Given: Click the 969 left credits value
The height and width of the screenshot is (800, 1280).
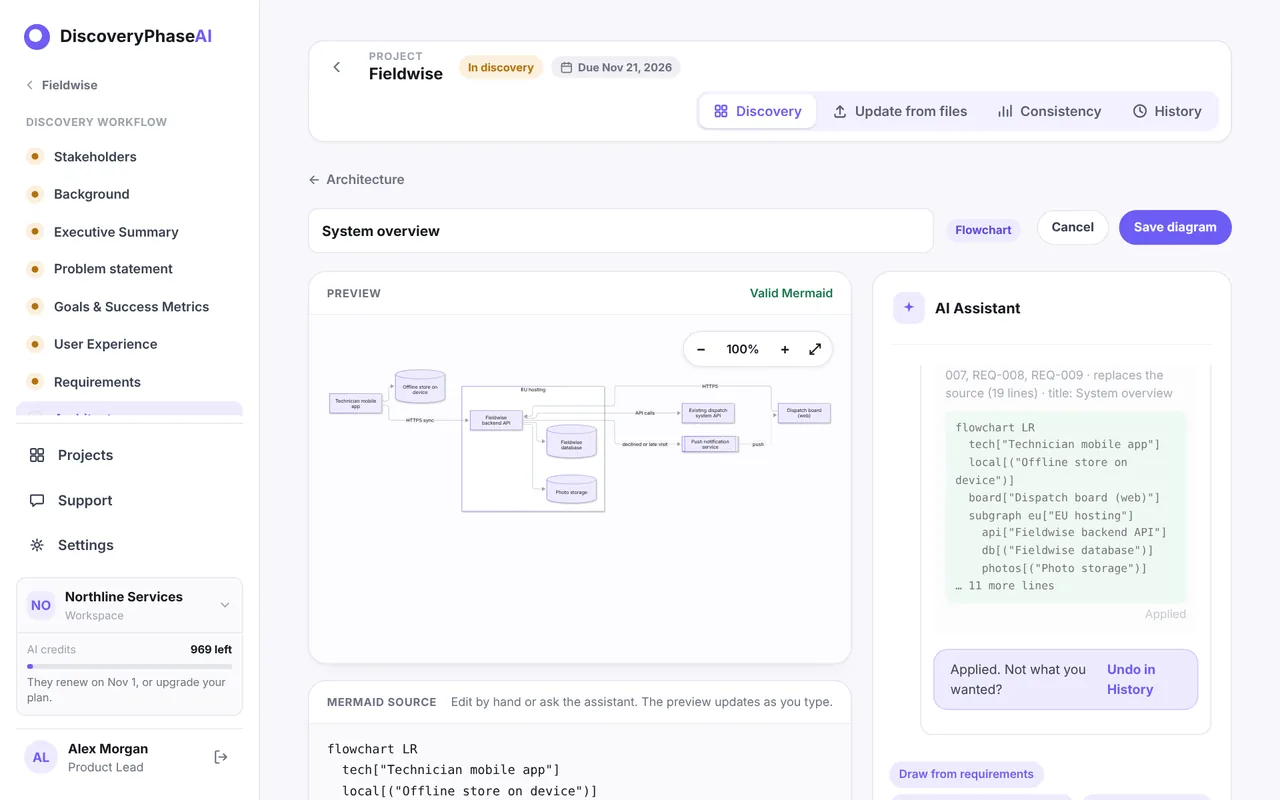Looking at the screenshot, I should [x=211, y=649].
